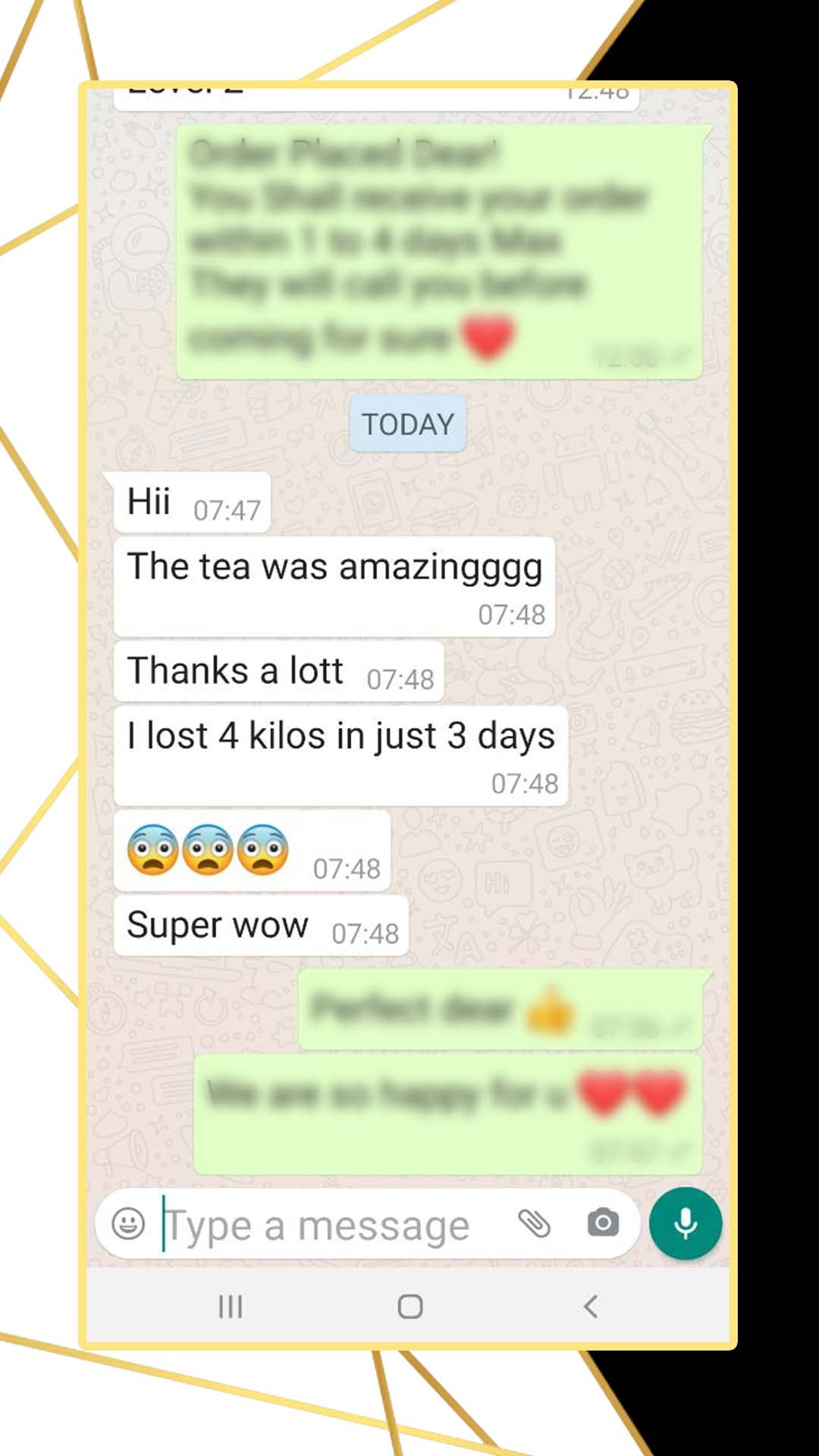Image resolution: width=819 pixels, height=1456 pixels.
Task: Tap the emoji smiley icon in message bar
Action: click(128, 1223)
